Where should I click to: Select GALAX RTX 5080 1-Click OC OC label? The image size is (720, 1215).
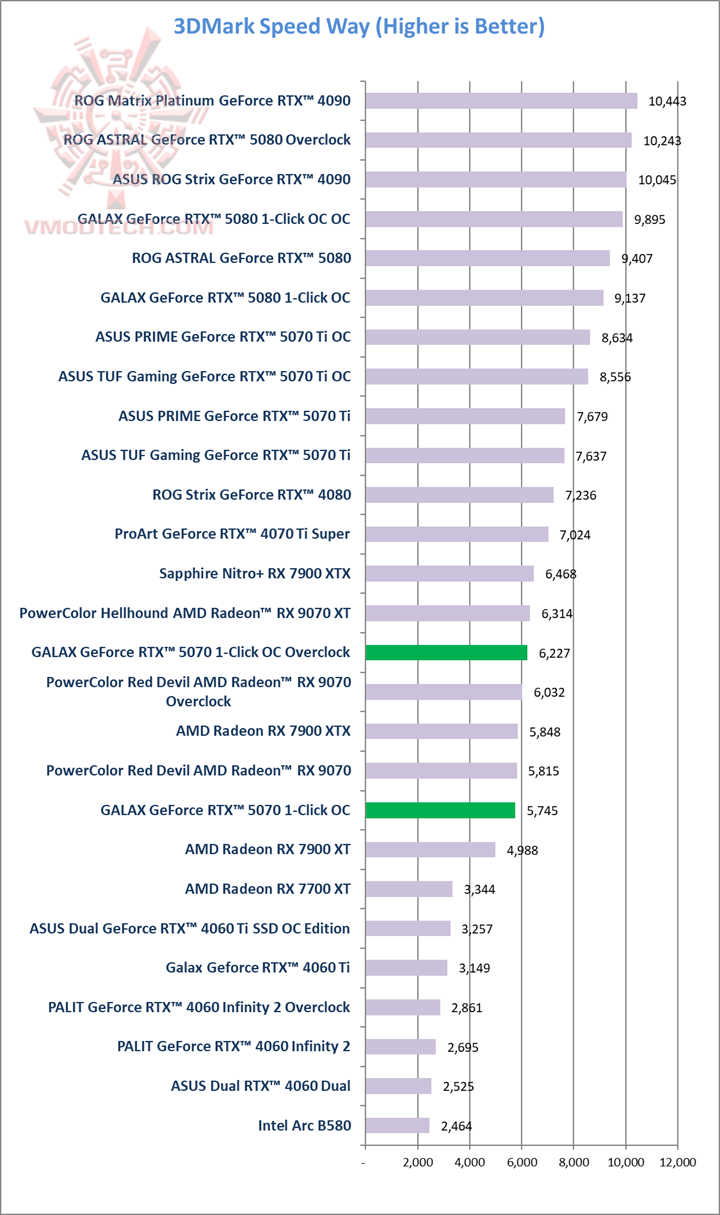click(x=214, y=219)
